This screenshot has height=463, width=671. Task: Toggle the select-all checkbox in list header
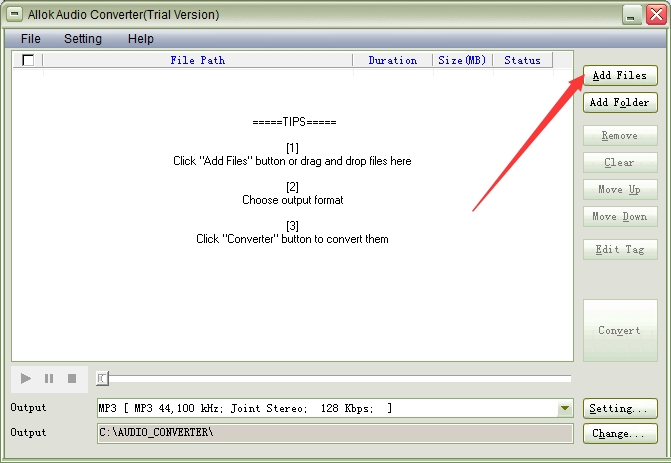[28, 60]
